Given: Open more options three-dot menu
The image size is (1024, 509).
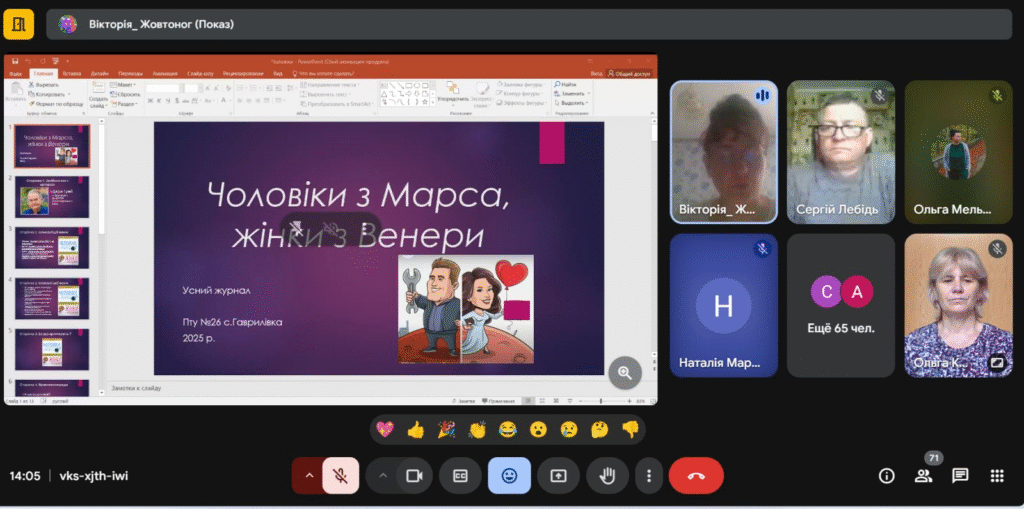Looking at the screenshot, I should tap(650, 476).
